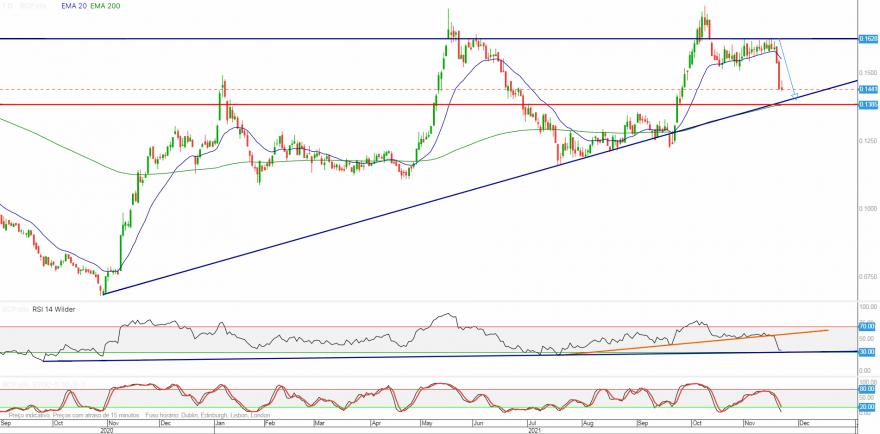Image resolution: width=880 pixels, height=434 pixels.
Task: Click the 2020 year label on time axis
Action: click(x=107, y=431)
